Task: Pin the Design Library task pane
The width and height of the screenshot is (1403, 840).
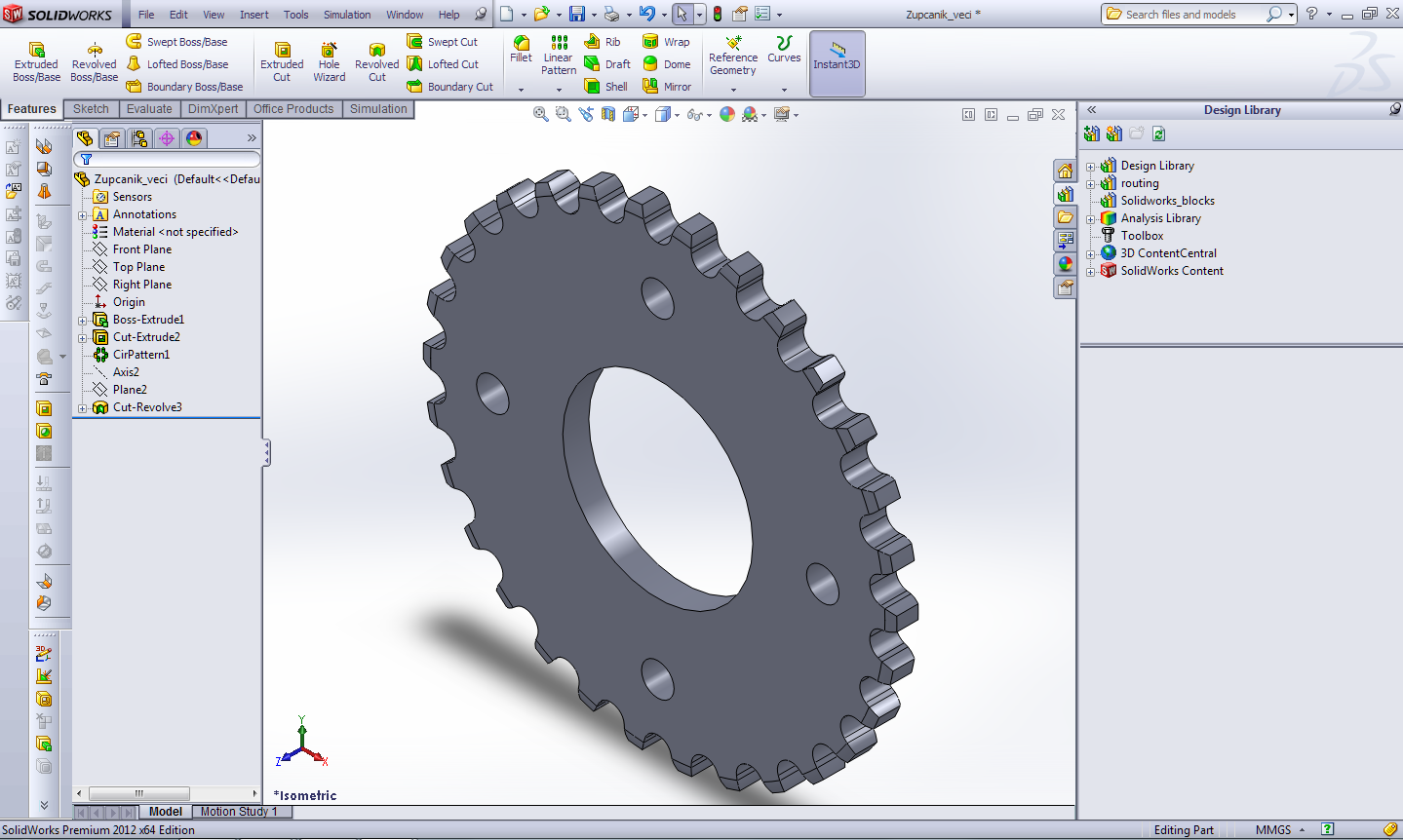Action: [x=1394, y=110]
